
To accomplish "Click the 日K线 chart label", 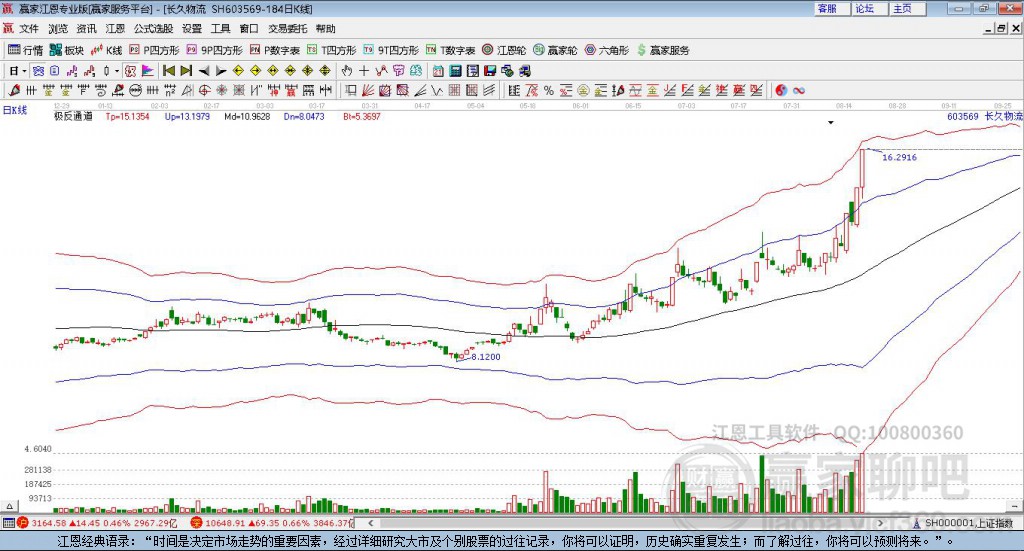I will [x=15, y=110].
